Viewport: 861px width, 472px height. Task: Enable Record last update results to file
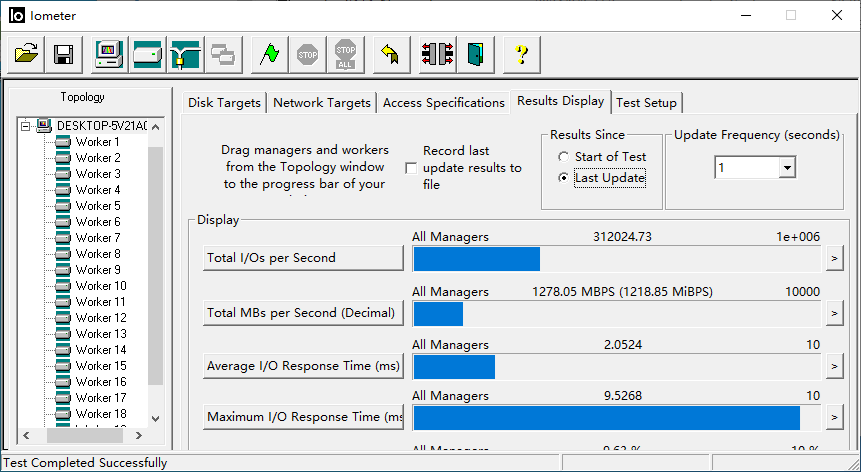coord(411,168)
